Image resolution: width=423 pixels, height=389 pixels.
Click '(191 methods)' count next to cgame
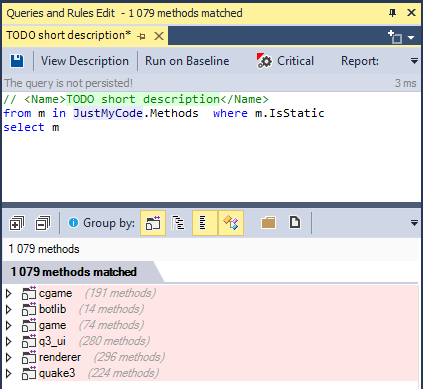[x=120, y=293]
